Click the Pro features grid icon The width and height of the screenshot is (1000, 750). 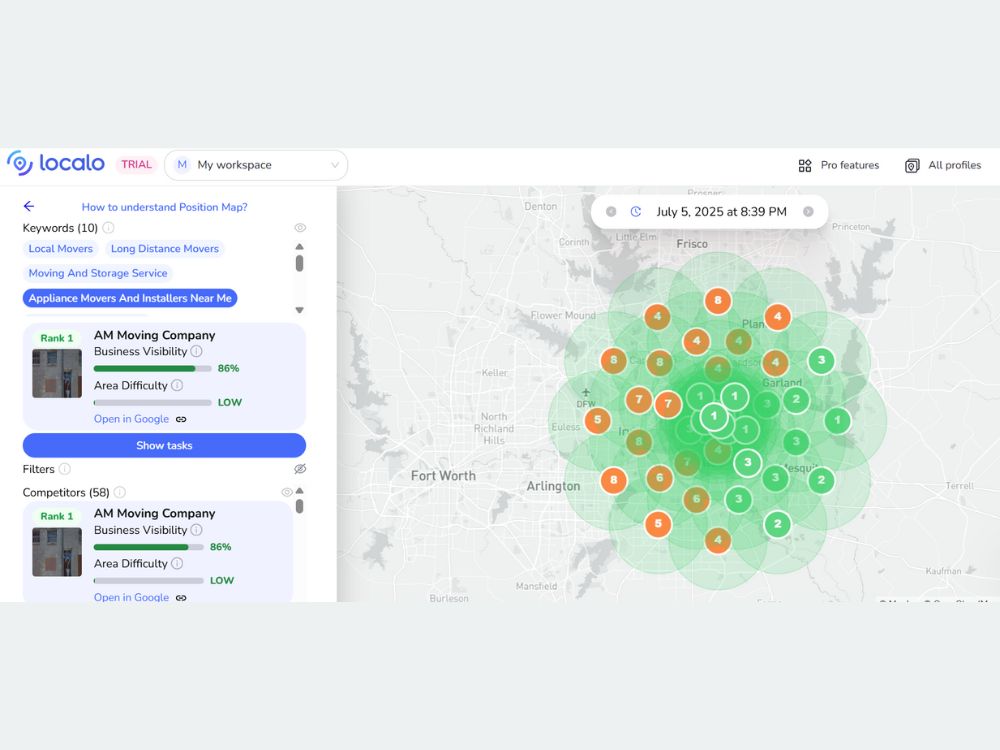pos(805,166)
